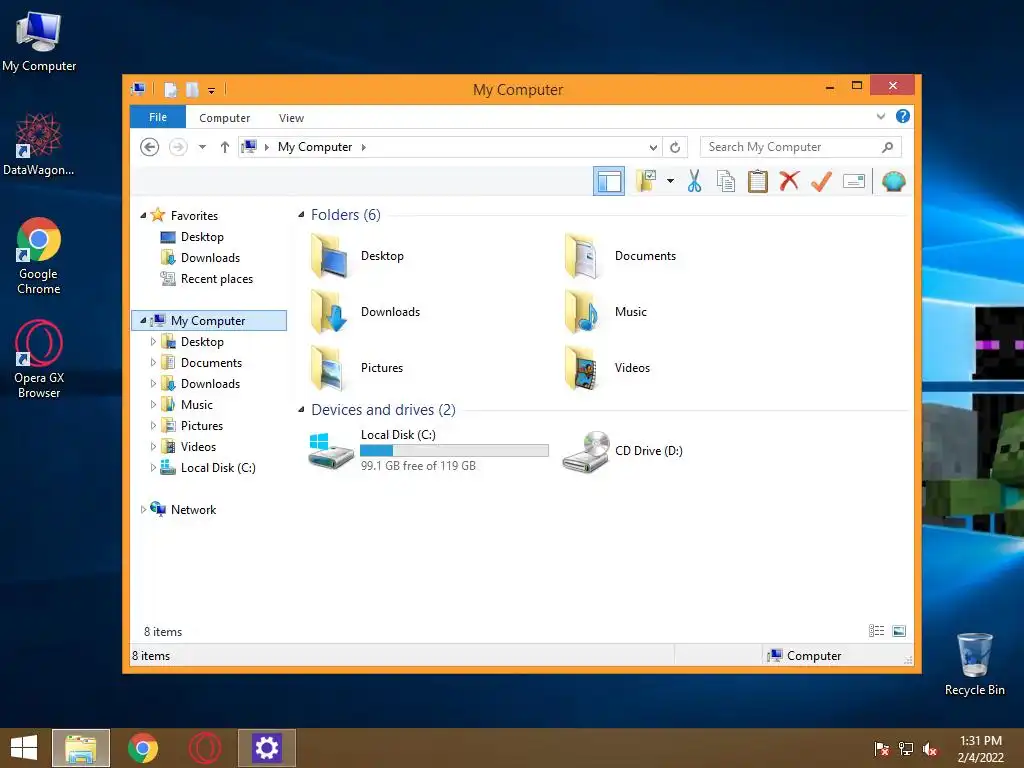1024x768 pixels.
Task: Open dropdown arrow next to folder options icon
Action: 670,181
